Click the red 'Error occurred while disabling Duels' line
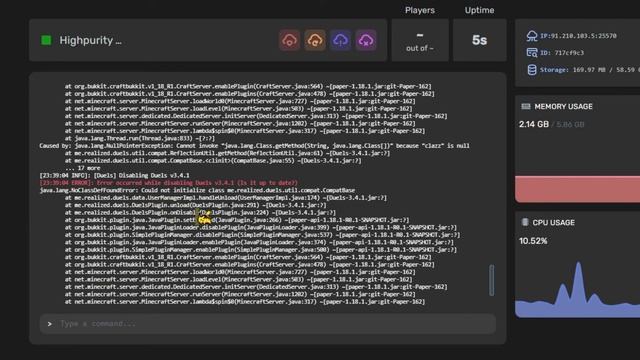640x360 pixels. coord(169,183)
